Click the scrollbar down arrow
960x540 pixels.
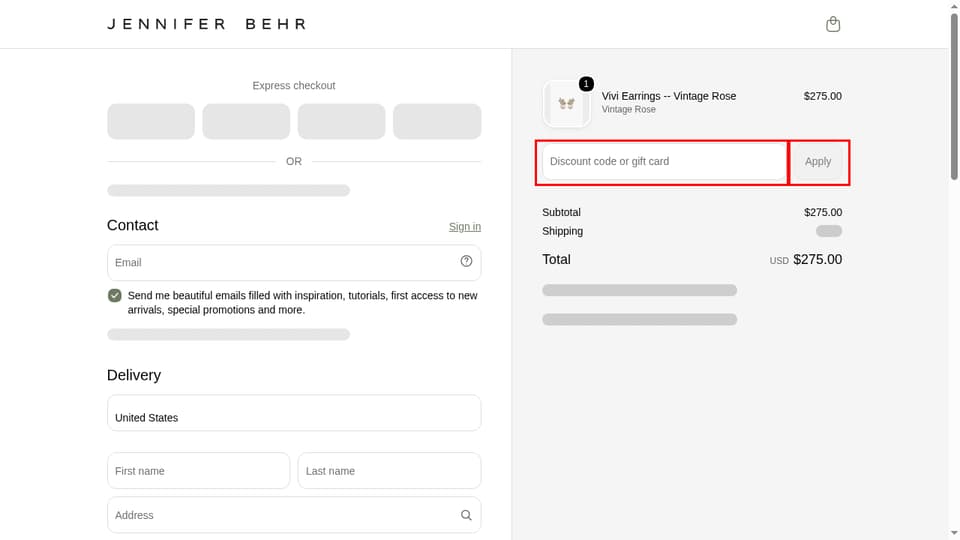[x=954, y=534]
